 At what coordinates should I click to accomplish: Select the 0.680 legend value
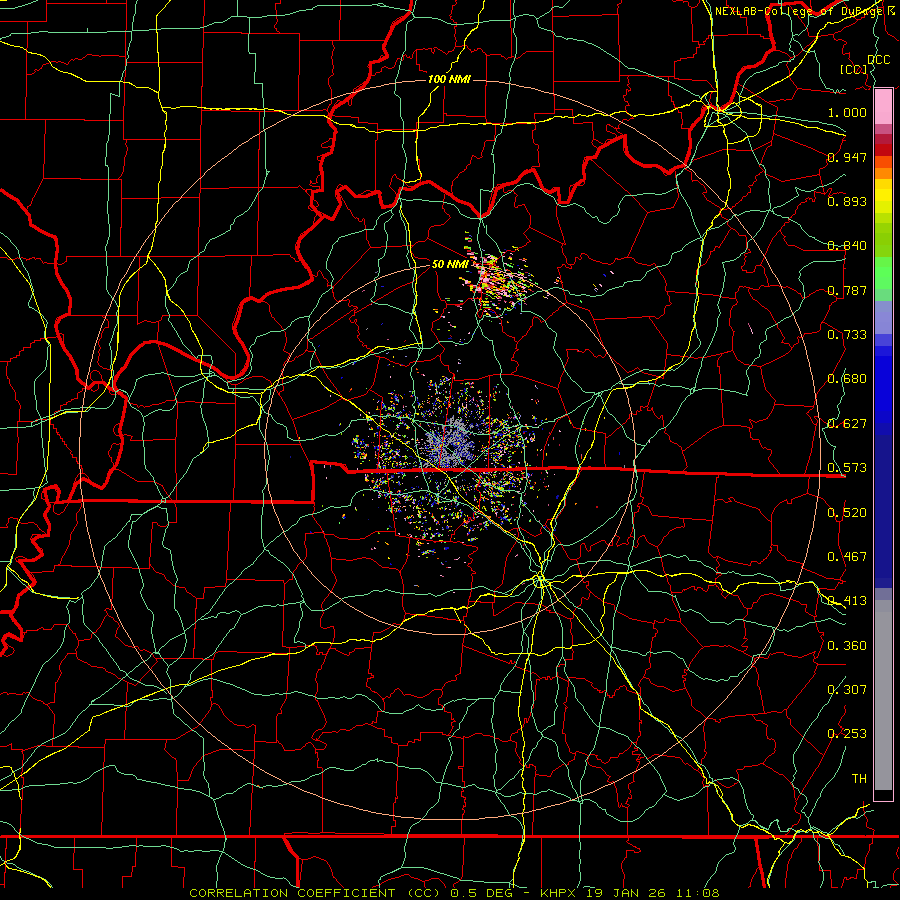click(847, 379)
